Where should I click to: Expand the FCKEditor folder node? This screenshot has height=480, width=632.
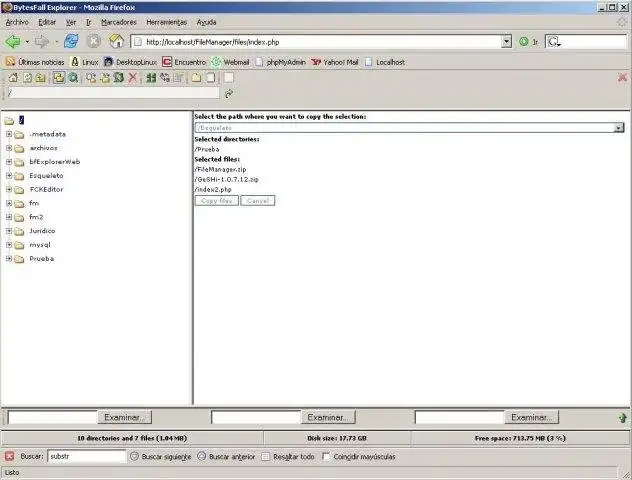point(9,189)
